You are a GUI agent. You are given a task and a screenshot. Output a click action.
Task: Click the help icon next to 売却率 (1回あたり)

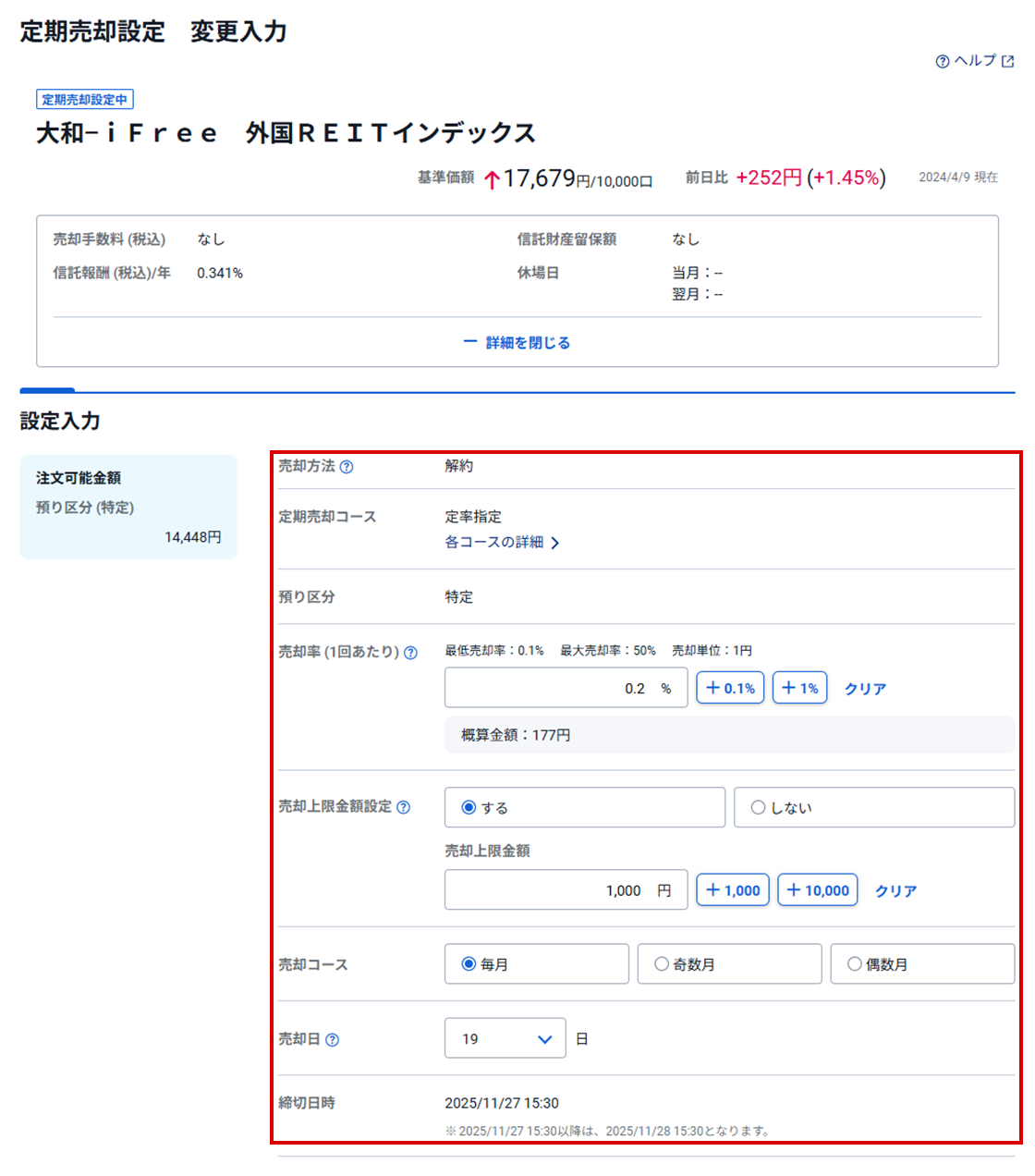point(410,653)
